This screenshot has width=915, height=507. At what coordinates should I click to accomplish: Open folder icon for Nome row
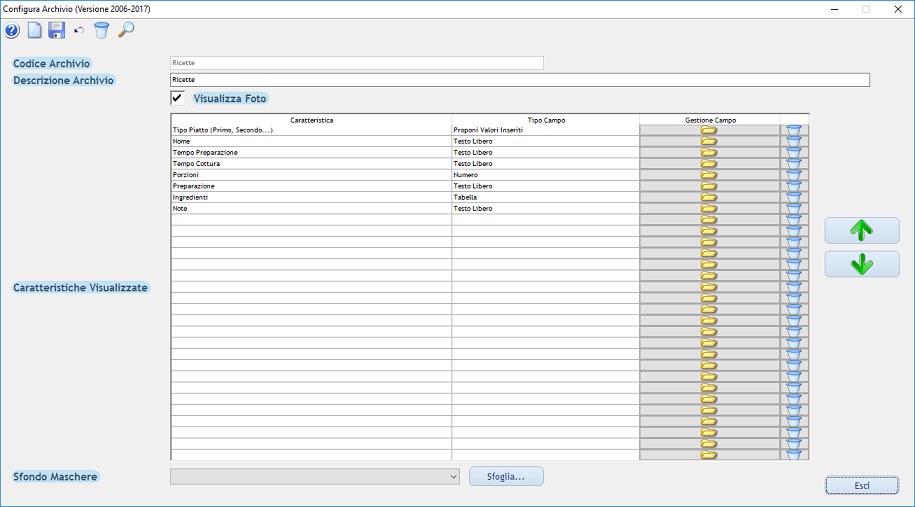709,141
